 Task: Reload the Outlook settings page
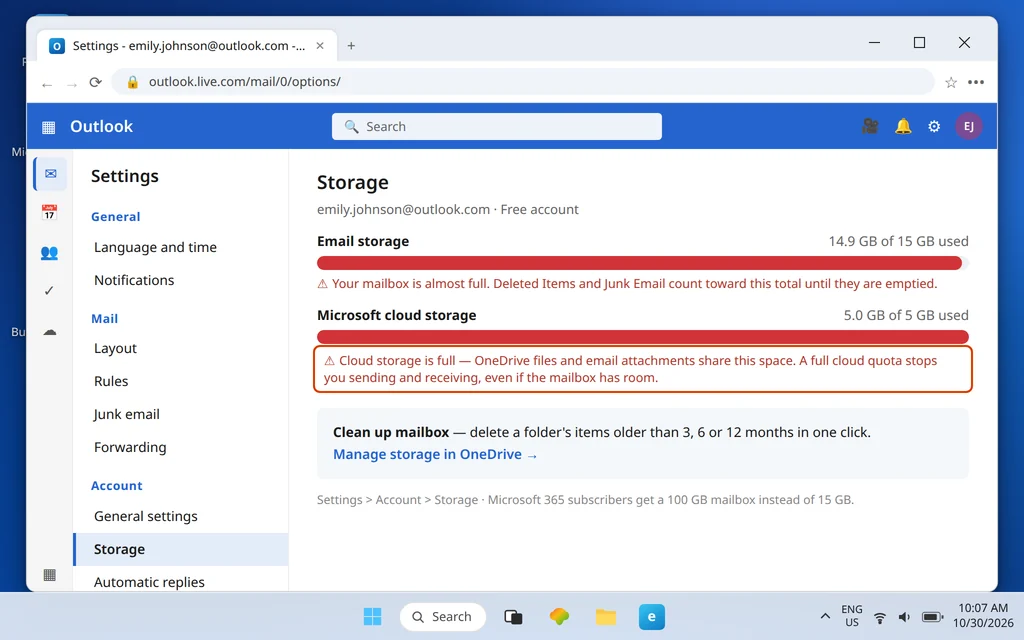(95, 82)
